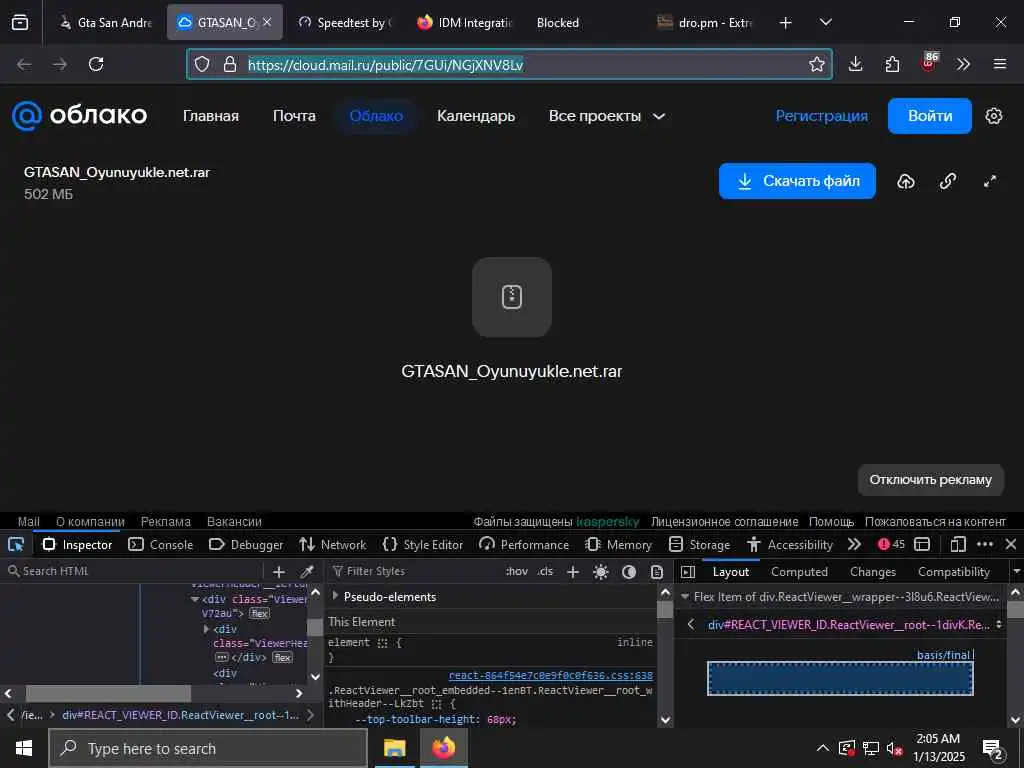The width and height of the screenshot is (1024, 768).
Task: Click the save to cloud icon
Action: pyautogui.click(x=906, y=182)
